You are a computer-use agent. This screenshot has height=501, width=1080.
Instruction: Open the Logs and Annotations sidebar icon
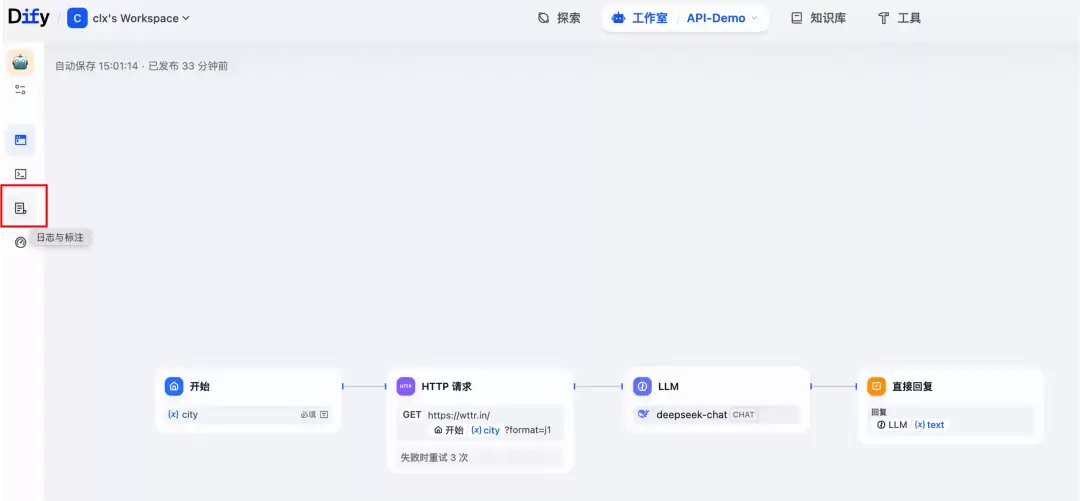(x=21, y=207)
